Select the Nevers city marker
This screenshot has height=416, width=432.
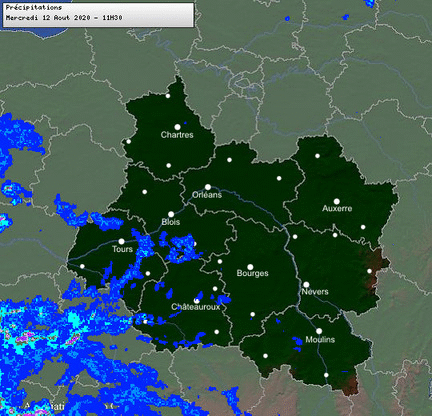click(x=306, y=285)
